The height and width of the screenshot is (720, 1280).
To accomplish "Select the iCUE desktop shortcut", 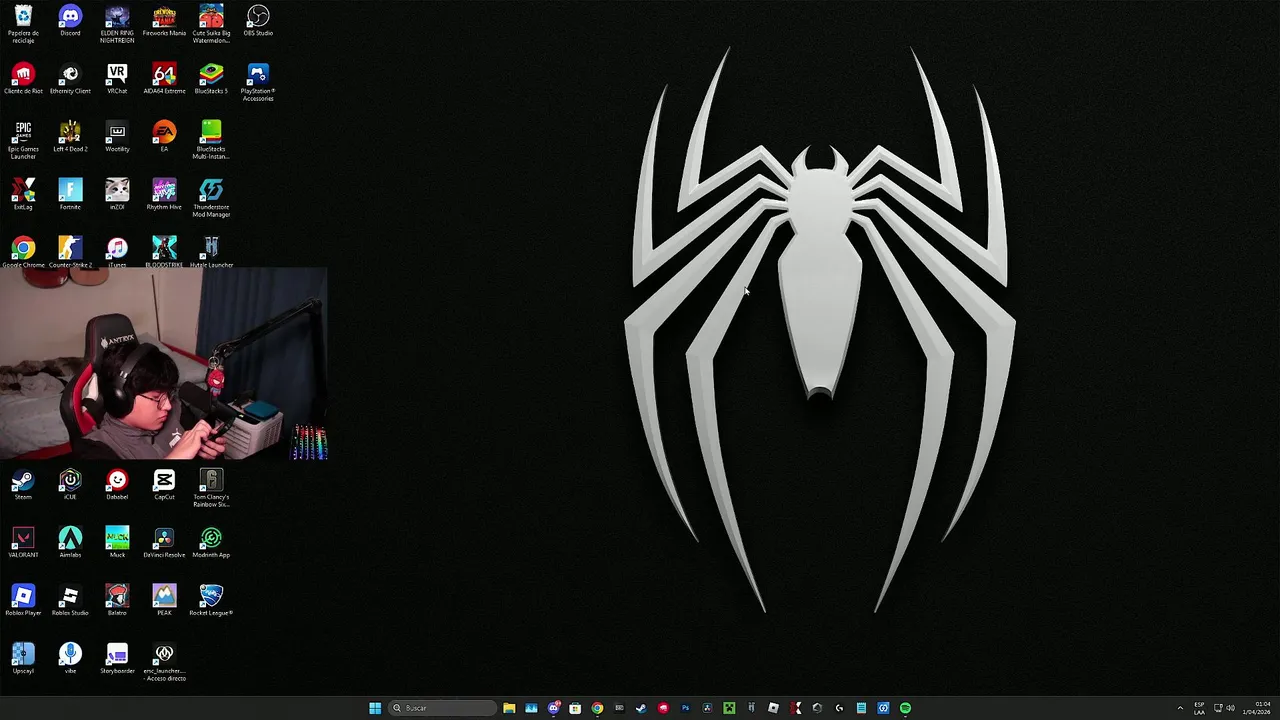I will (70, 485).
